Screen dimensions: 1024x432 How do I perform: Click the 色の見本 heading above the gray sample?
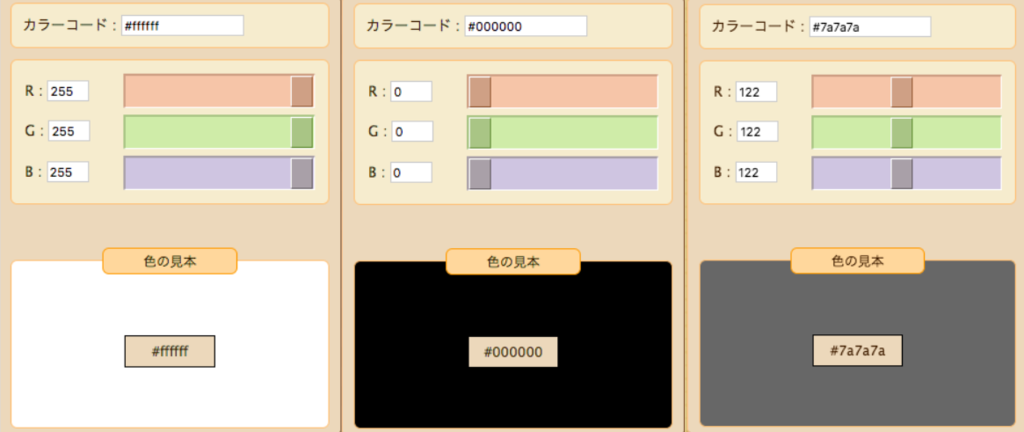pyautogui.click(x=857, y=260)
